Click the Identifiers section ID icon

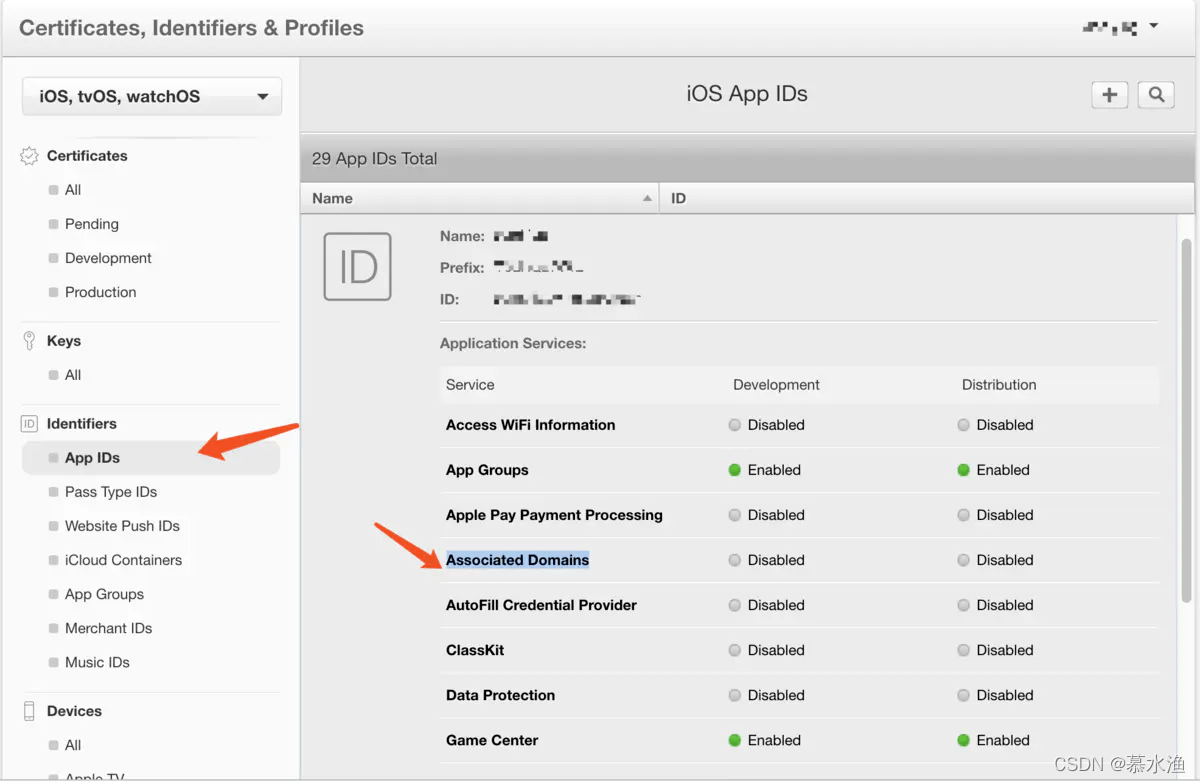tap(29, 424)
